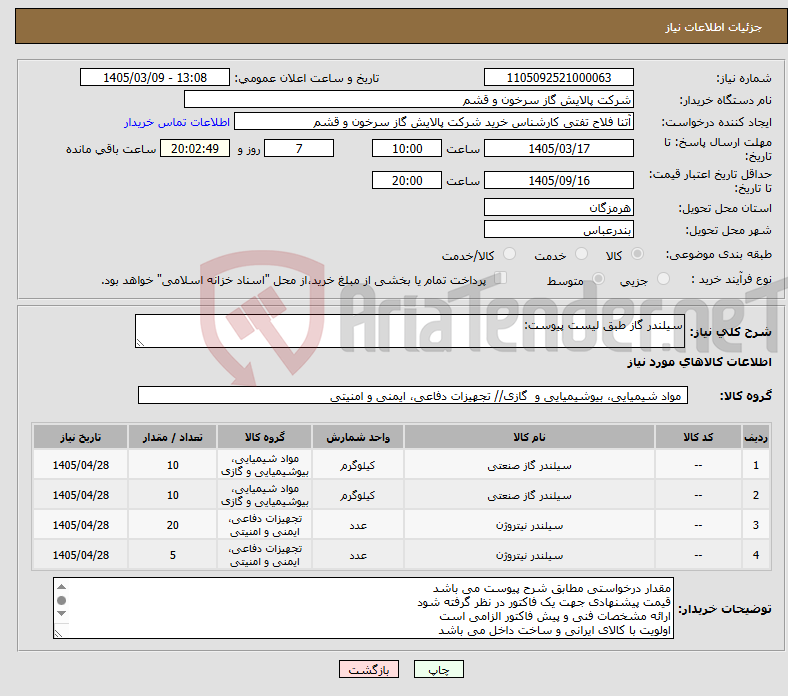Click سیلندر نیتروژن in row 3
This screenshot has height=696, width=788.
529,526
